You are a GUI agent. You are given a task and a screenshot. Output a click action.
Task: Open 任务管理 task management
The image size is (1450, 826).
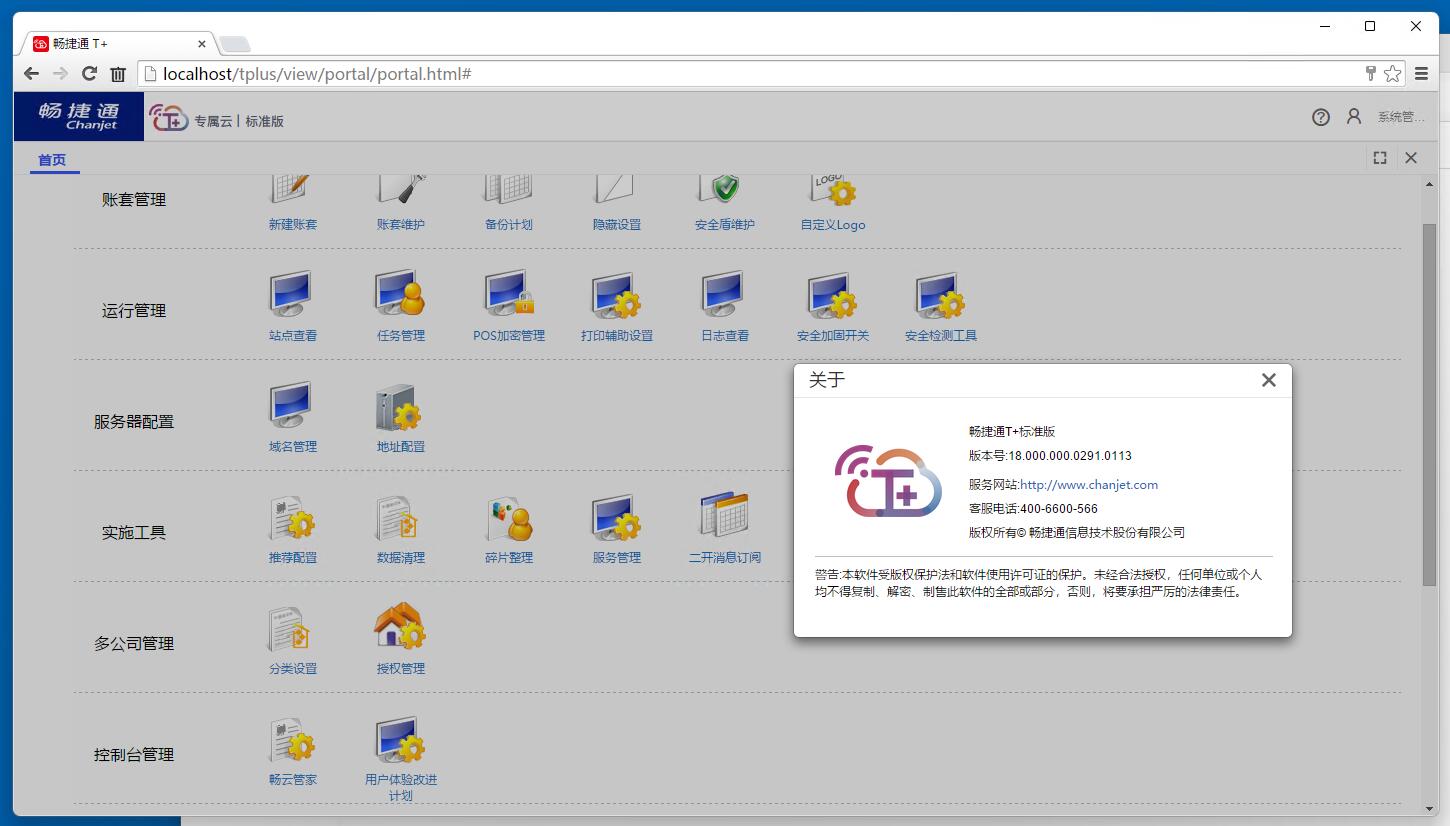point(400,296)
